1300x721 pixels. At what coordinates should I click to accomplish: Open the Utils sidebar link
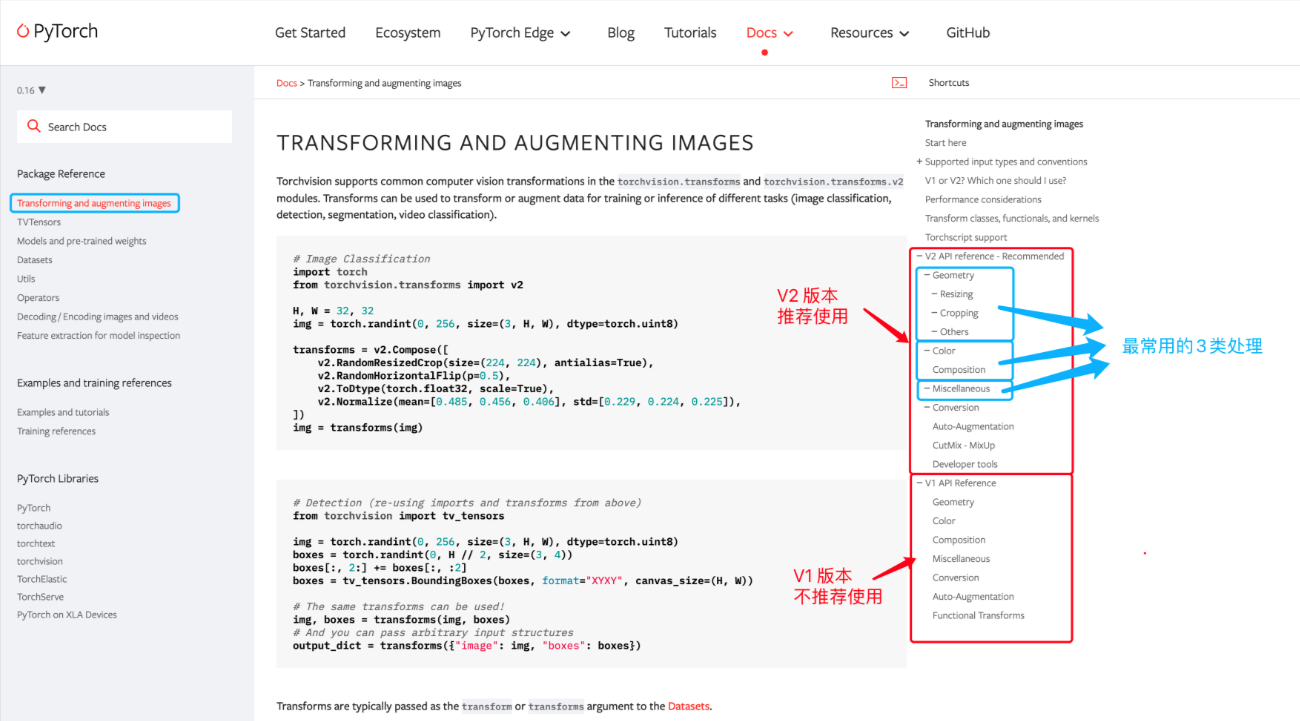click(x=26, y=279)
